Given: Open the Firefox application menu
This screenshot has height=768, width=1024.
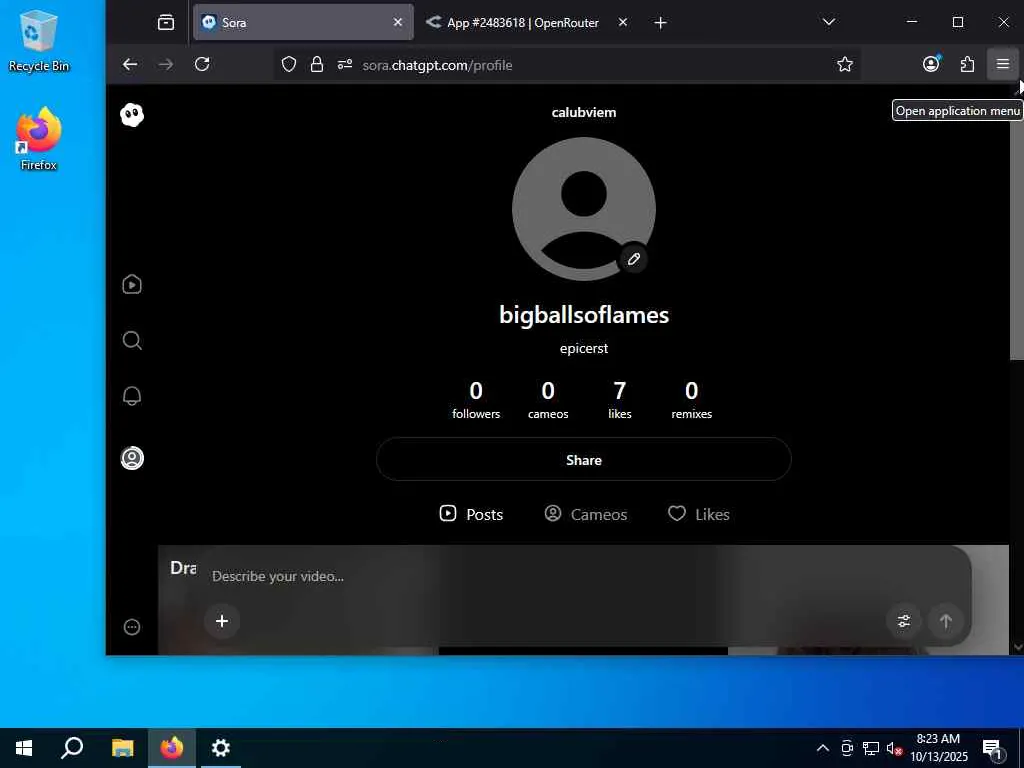Looking at the screenshot, I should (x=1003, y=64).
